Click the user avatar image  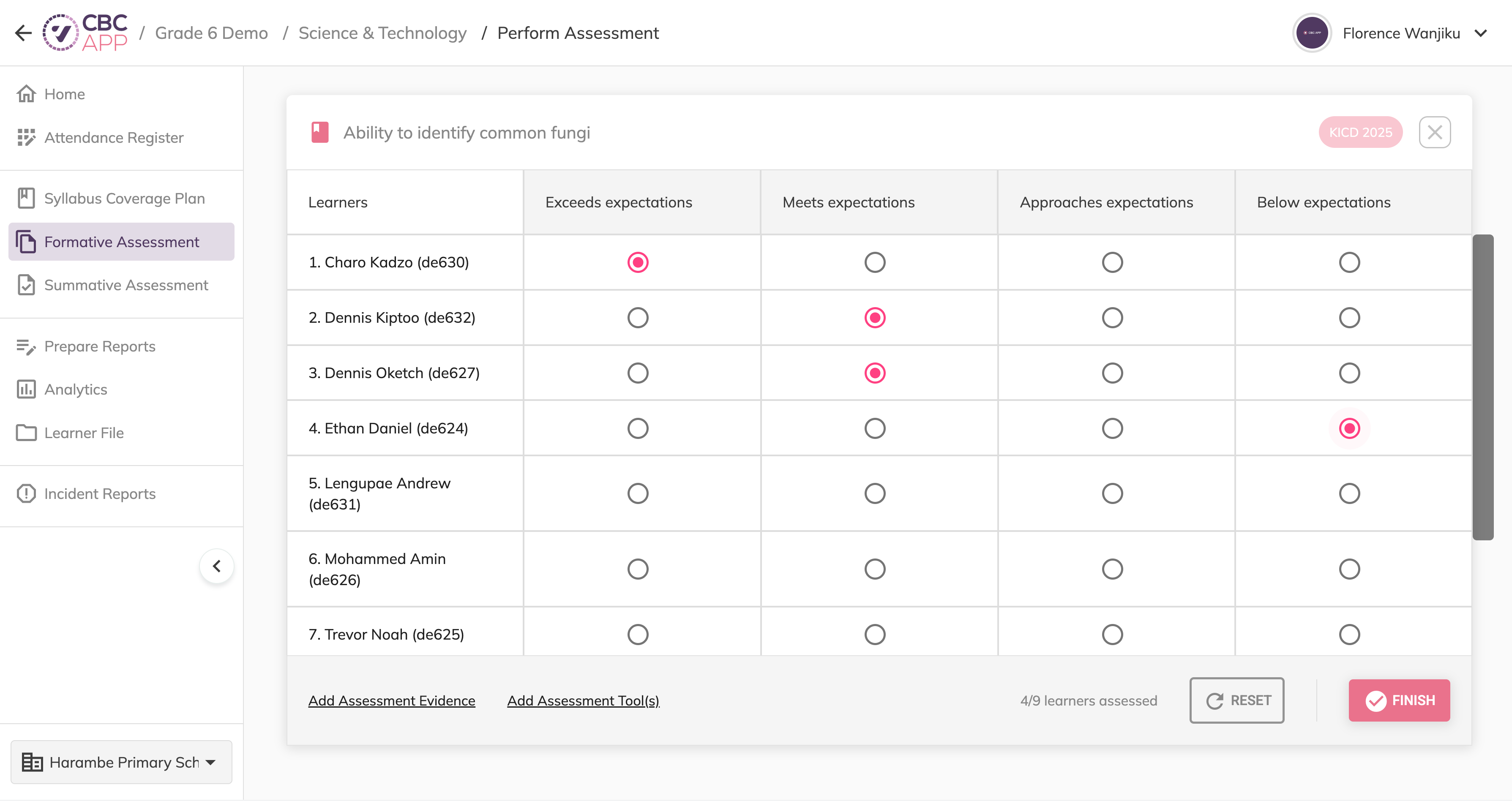coord(1312,33)
